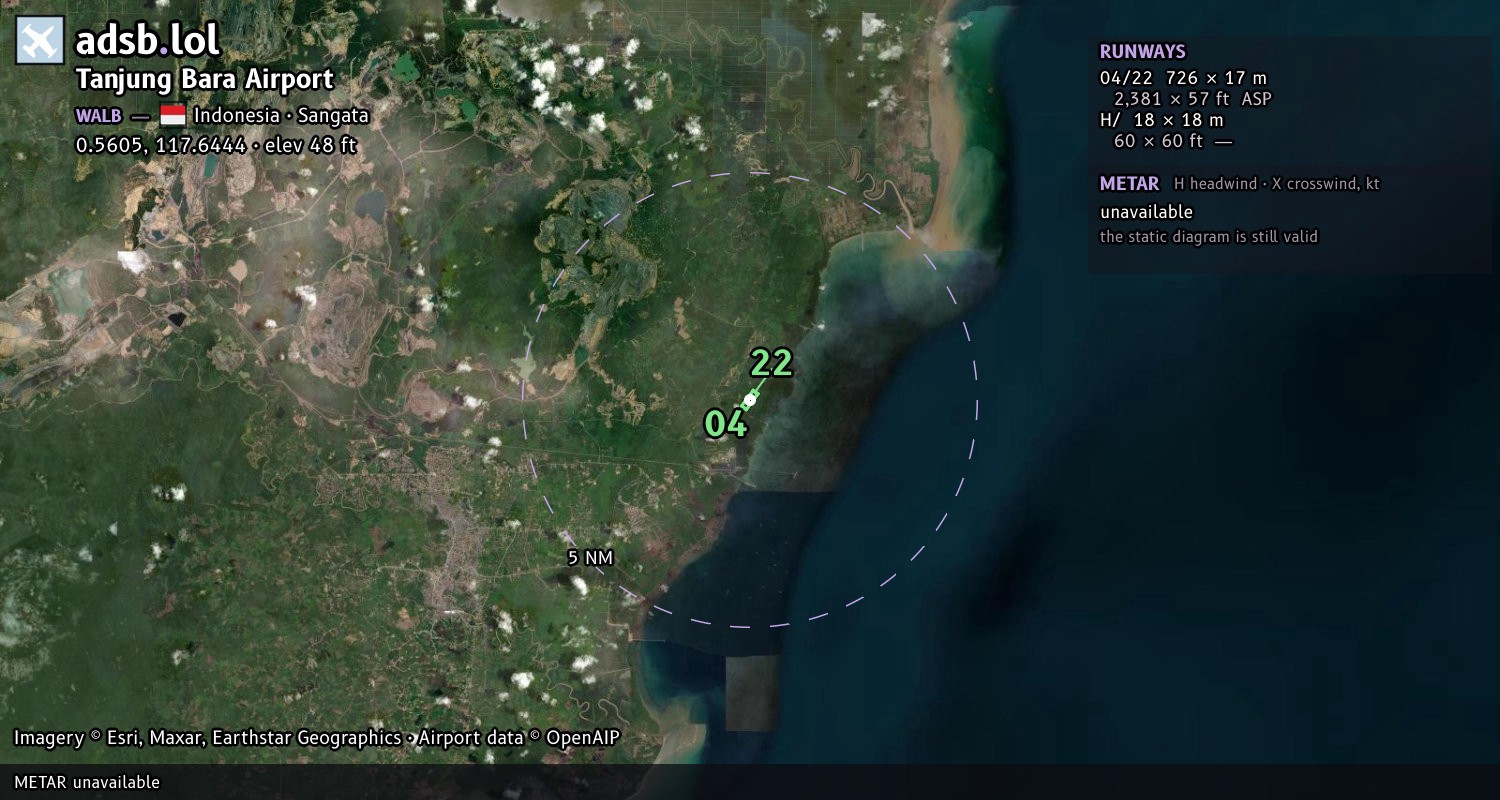Click the RUNWAYS panel heading
This screenshot has height=800, width=1500.
pyautogui.click(x=1142, y=52)
